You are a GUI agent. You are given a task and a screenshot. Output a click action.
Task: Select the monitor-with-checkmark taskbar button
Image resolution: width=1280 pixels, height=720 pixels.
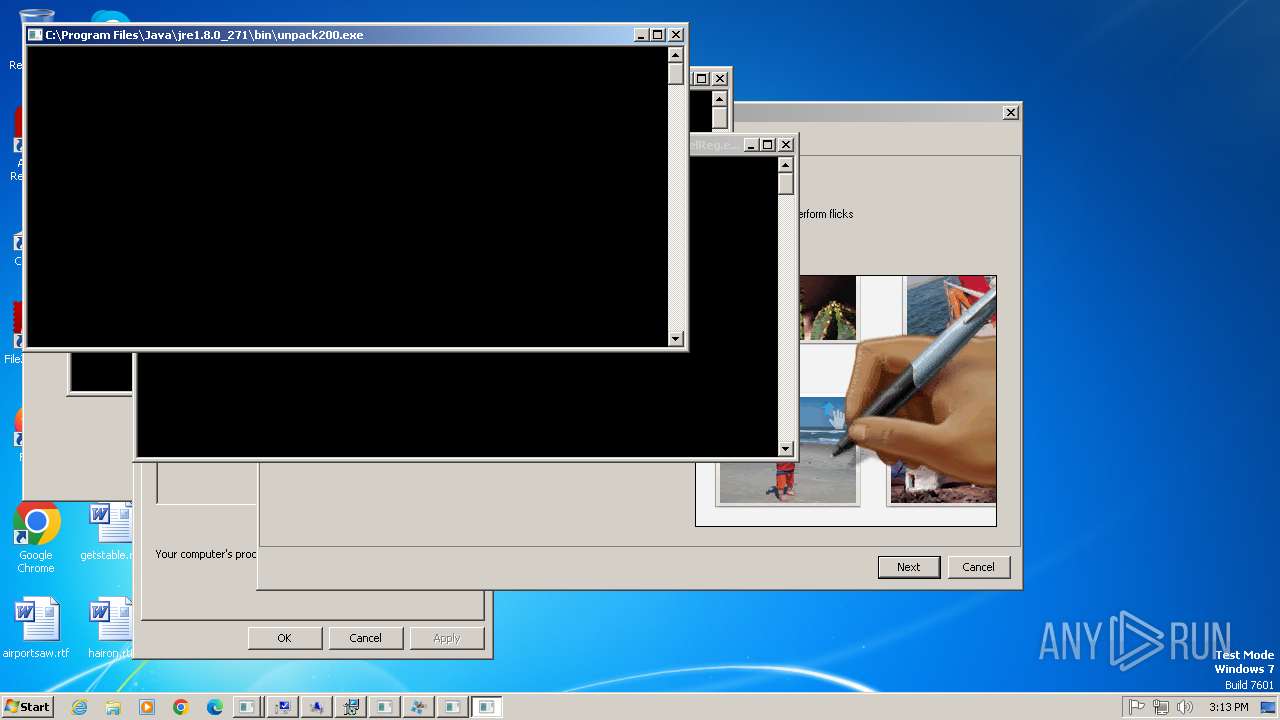tap(283, 707)
